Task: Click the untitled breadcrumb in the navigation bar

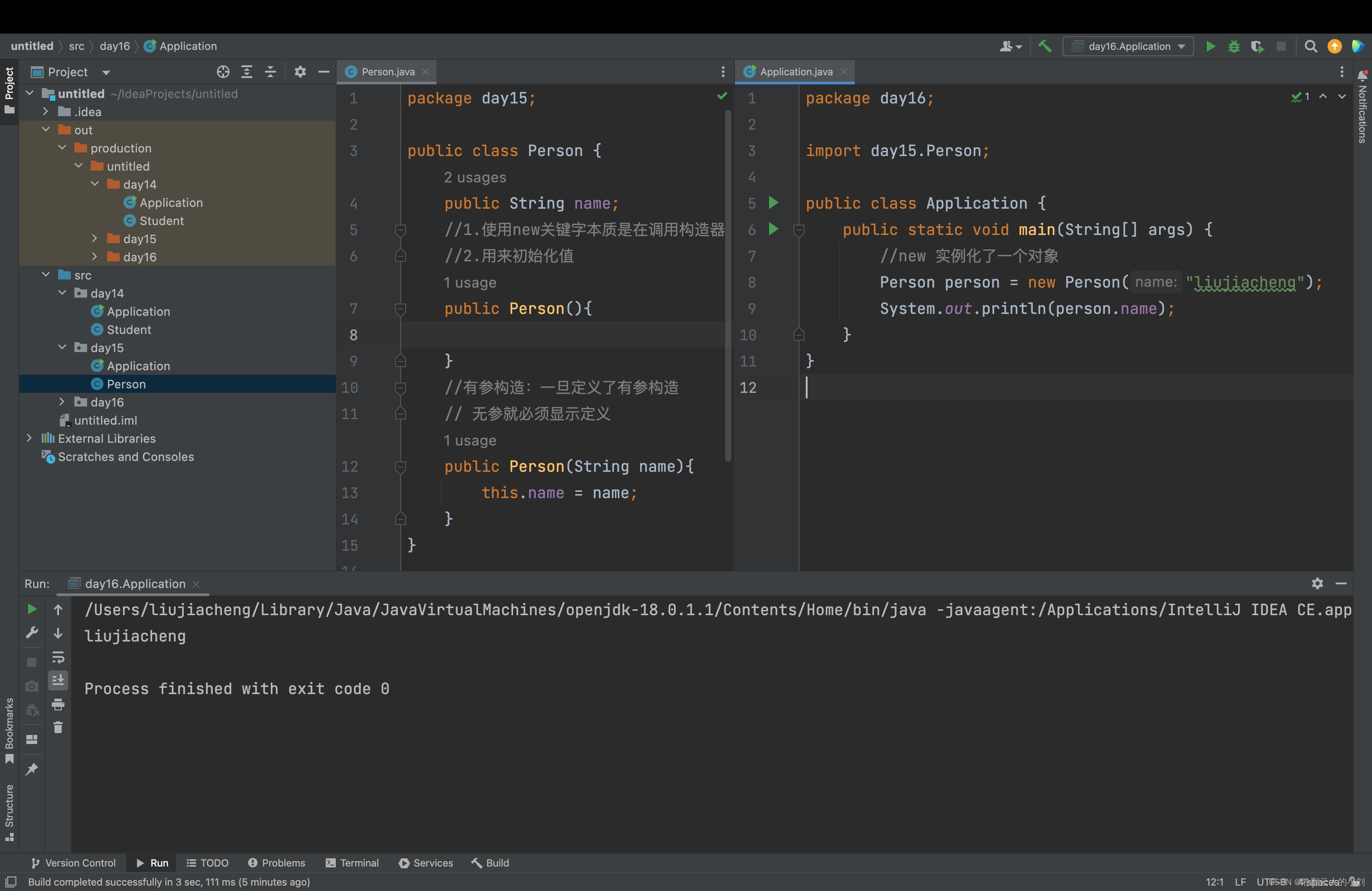Action: (x=32, y=46)
